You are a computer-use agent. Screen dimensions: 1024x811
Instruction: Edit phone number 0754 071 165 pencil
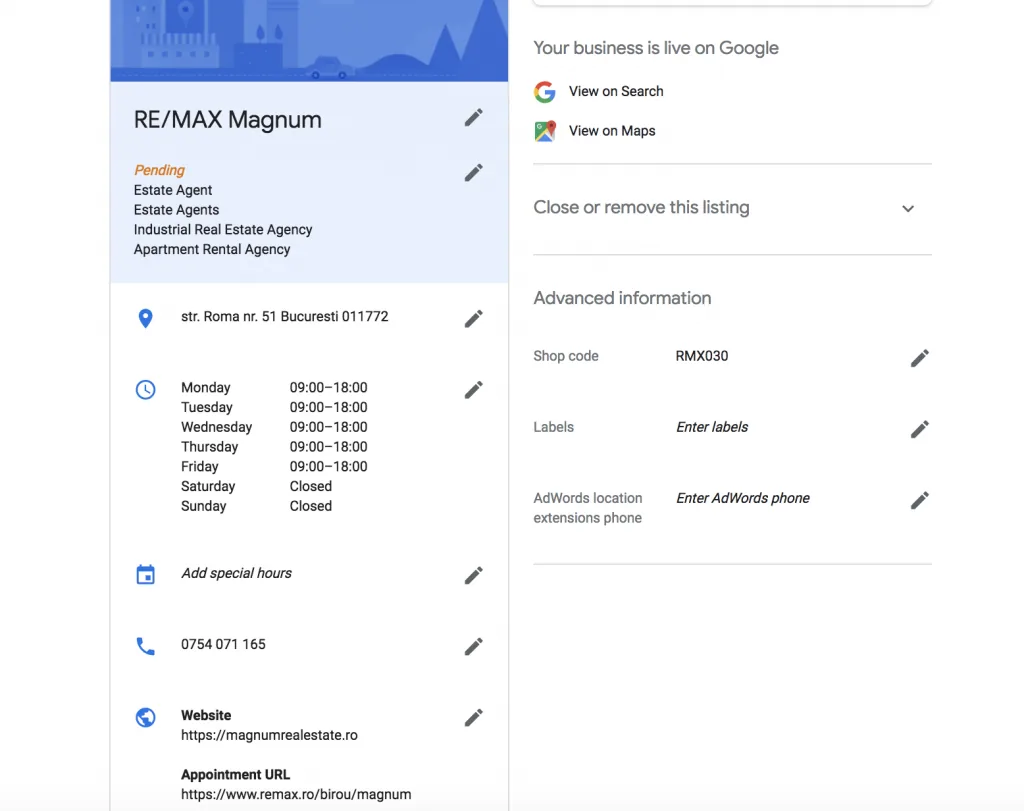[x=473, y=646]
